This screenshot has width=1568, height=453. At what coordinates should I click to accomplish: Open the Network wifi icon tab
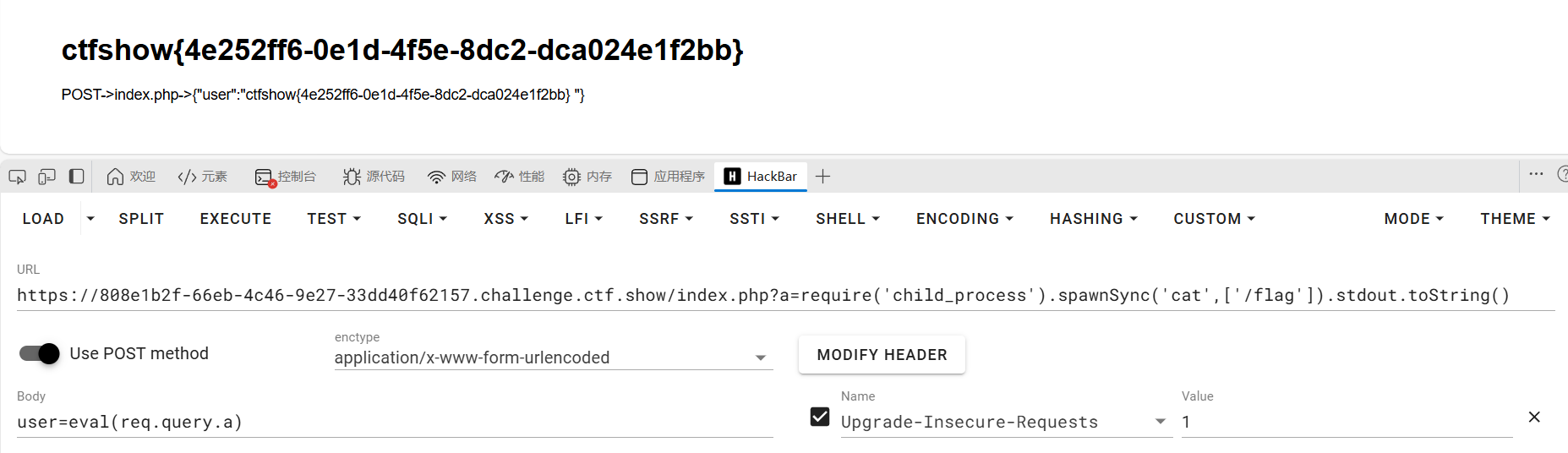[436, 177]
